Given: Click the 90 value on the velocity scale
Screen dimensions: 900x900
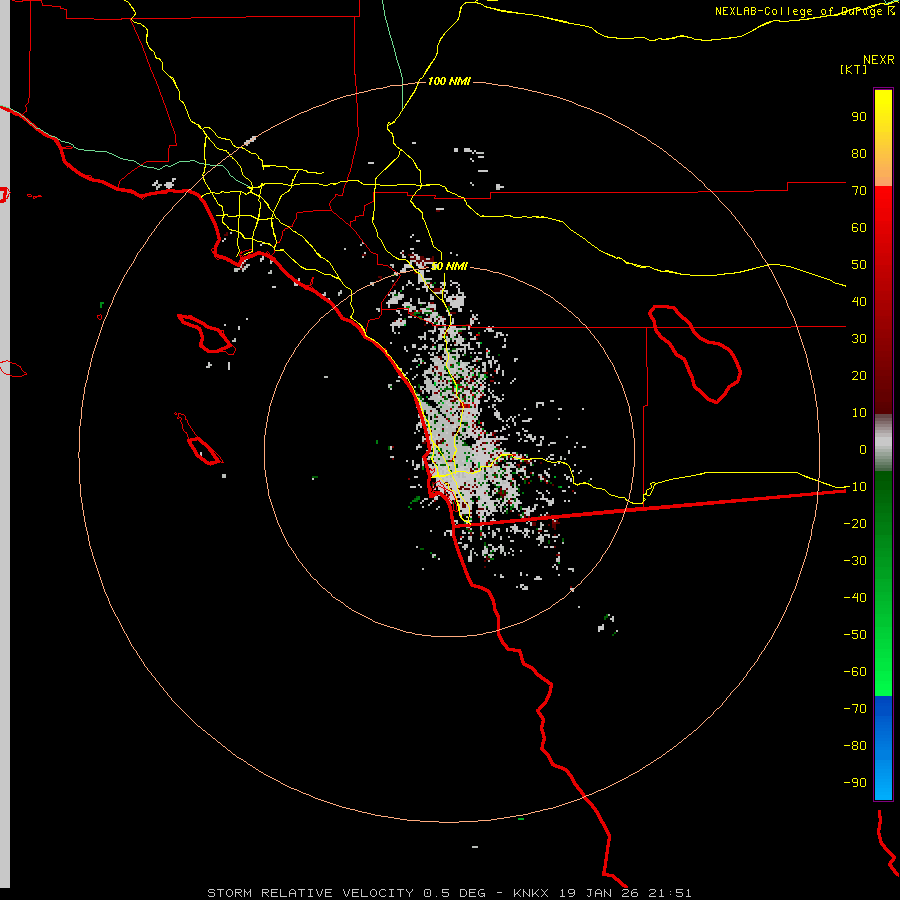Looking at the screenshot, I should (859, 117).
